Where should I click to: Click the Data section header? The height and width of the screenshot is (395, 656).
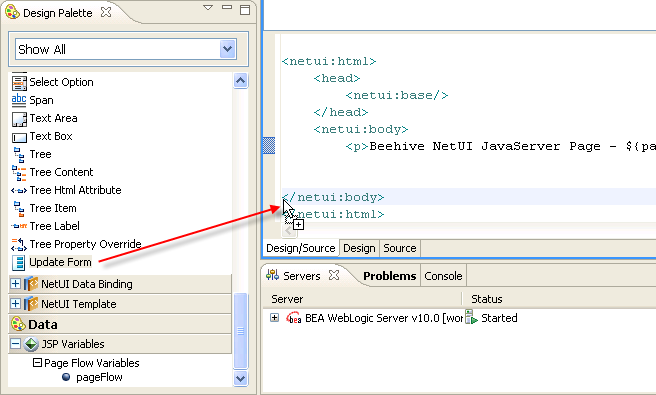[120, 324]
